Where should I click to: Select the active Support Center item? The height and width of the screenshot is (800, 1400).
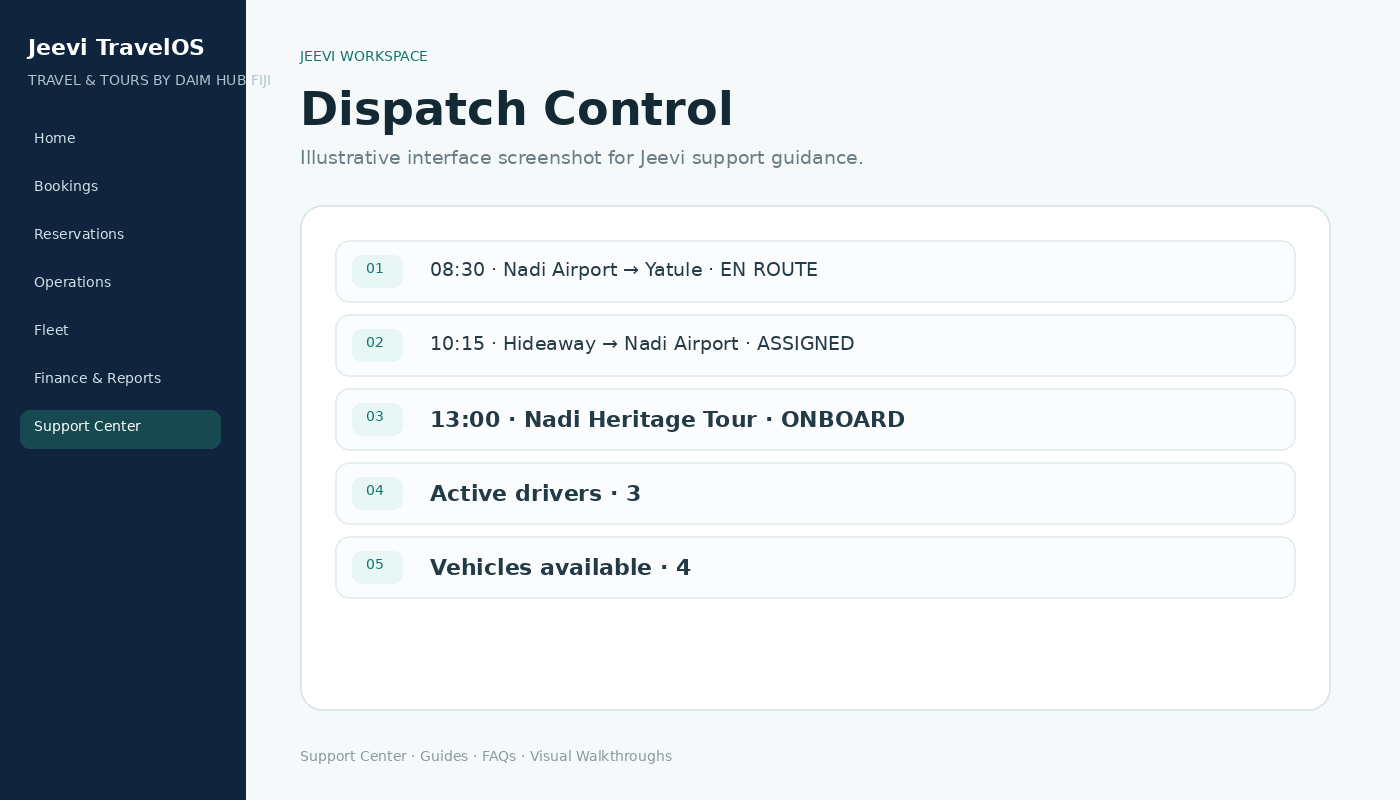click(x=120, y=429)
